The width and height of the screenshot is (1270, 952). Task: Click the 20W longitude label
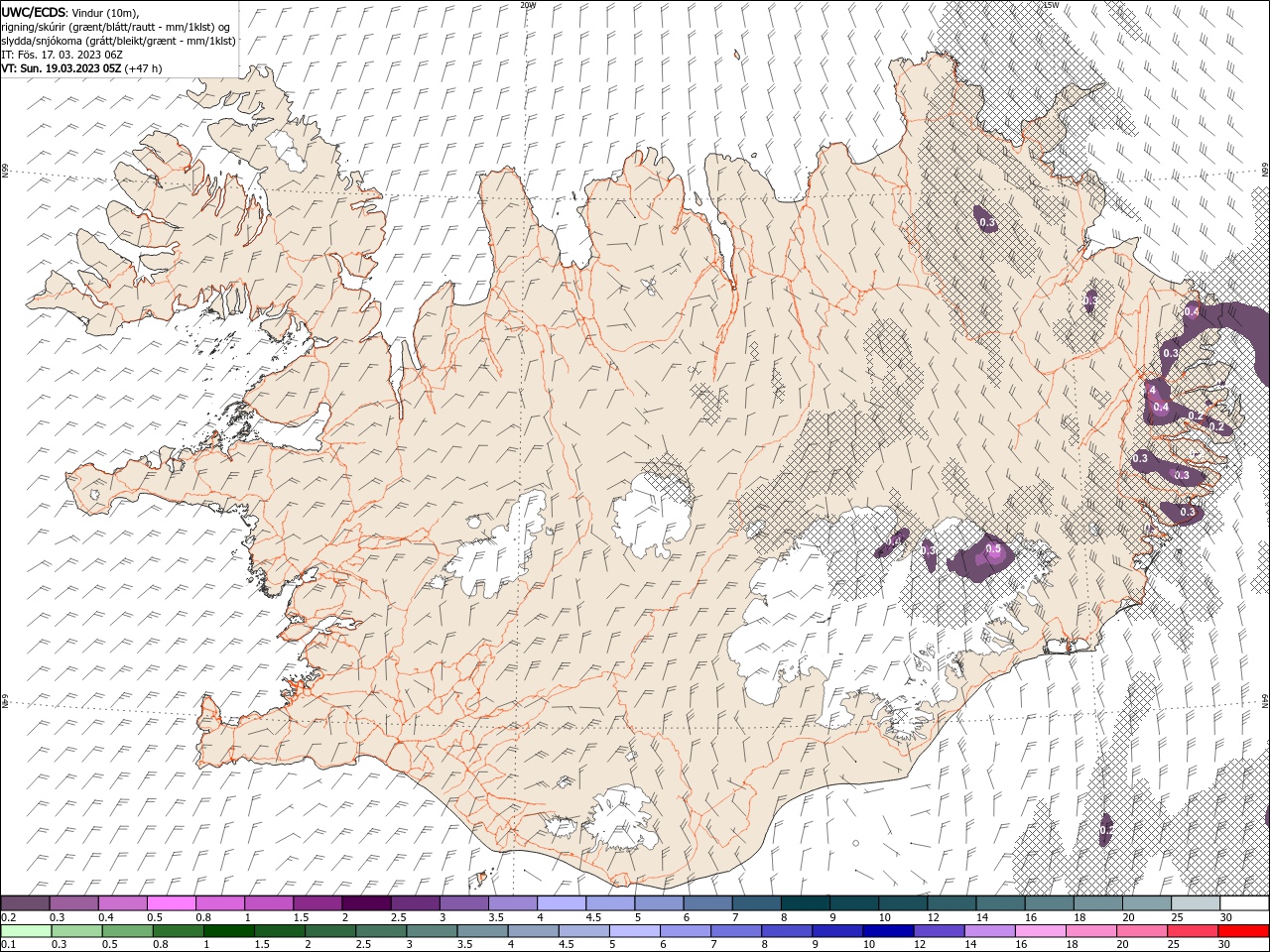click(x=528, y=5)
